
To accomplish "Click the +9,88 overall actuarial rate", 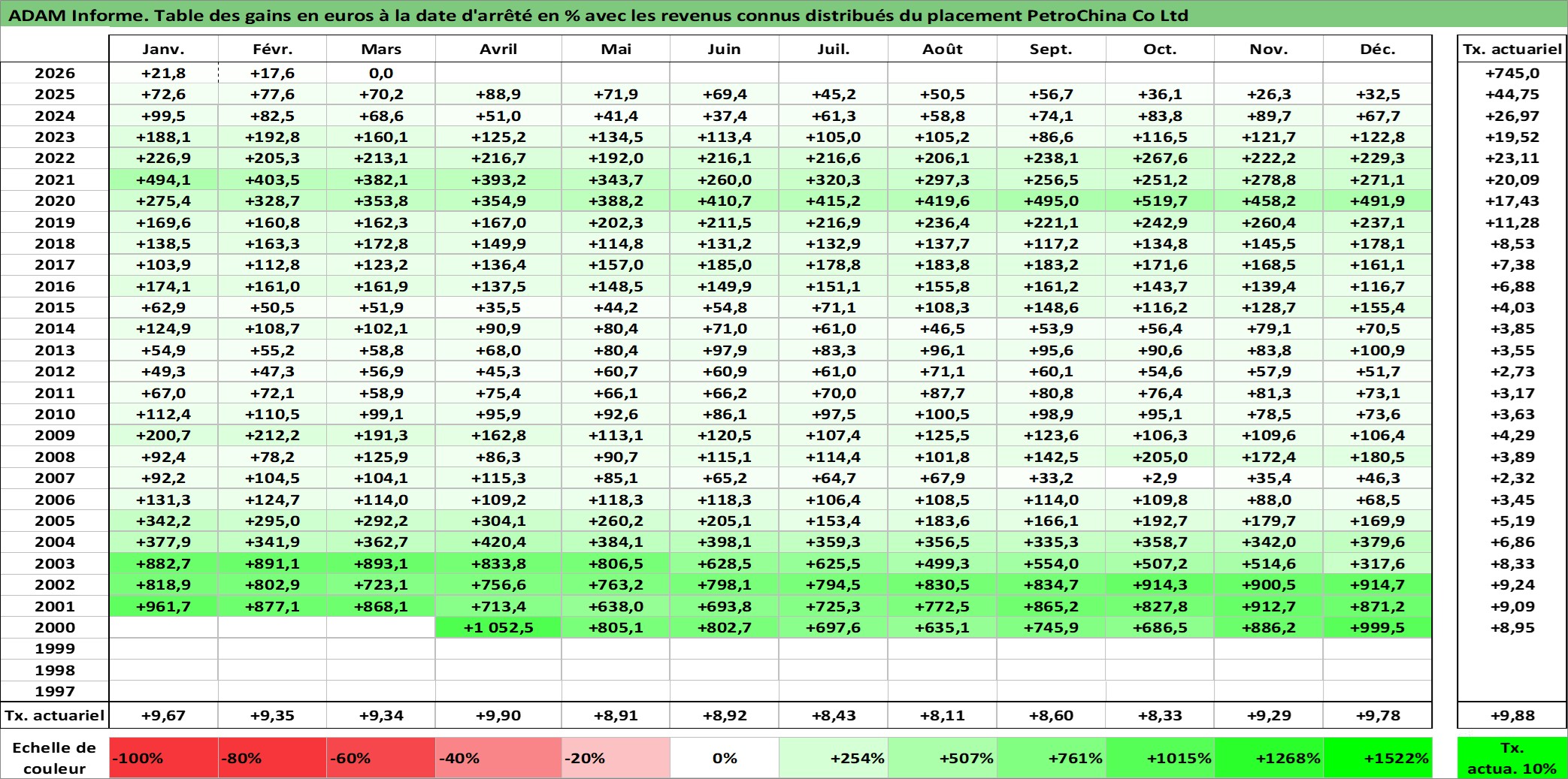I will (1512, 715).
